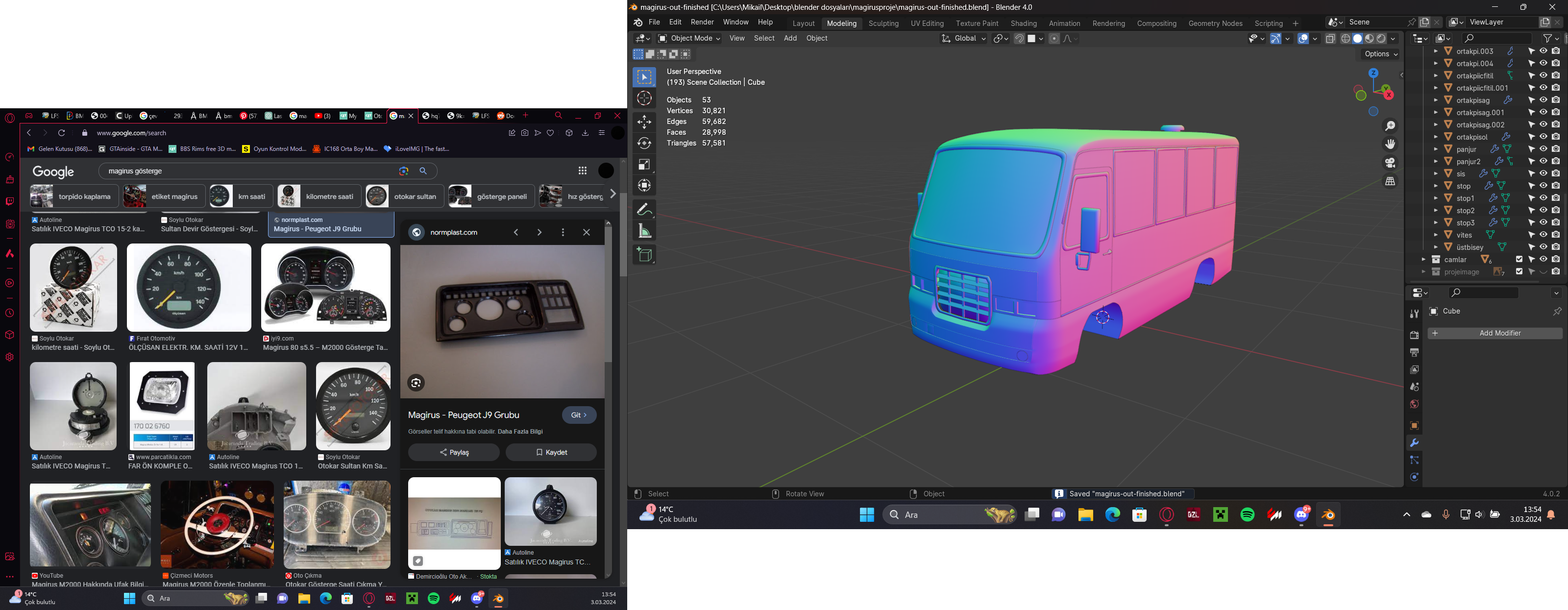Uncheck the camlar collection checkbox
The height and width of the screenshot is (610, 1568).
click(x=1519, y=259)
